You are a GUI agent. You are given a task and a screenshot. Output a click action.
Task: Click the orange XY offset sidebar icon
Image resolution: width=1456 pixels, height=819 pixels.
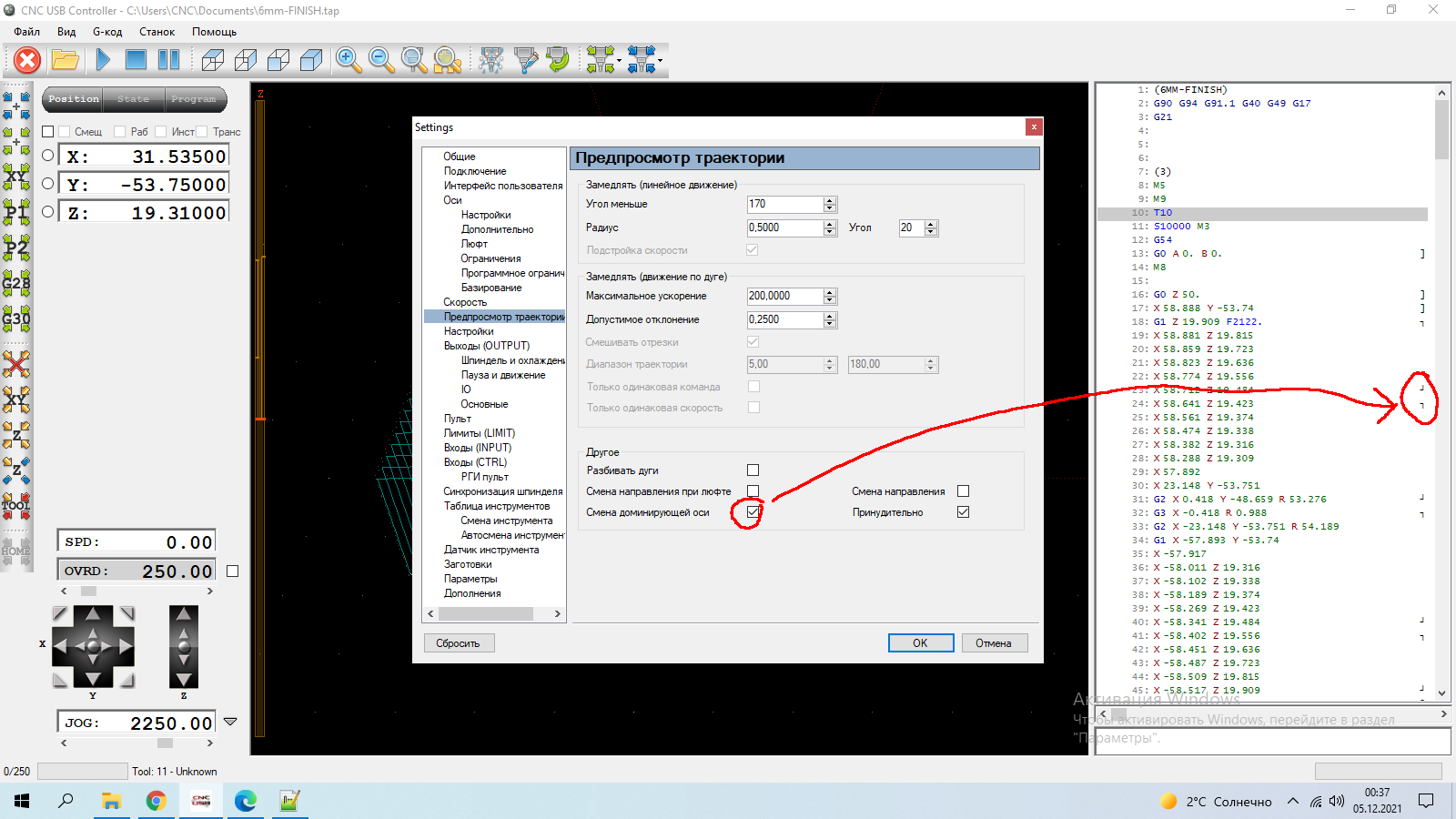pos(15,399)
